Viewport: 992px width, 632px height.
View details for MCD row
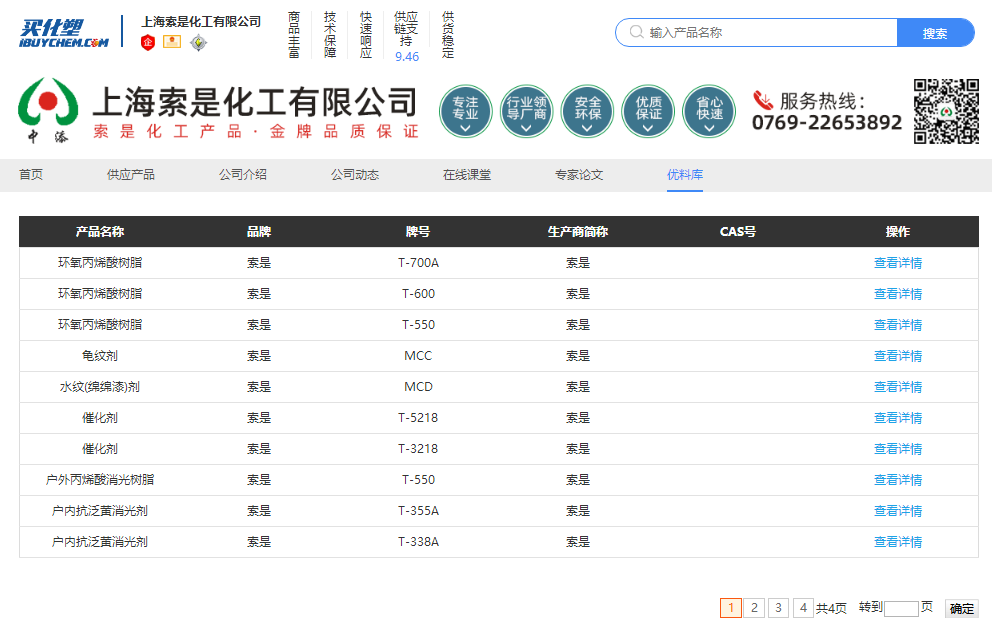pyautogui.click(x=898, y=387)
